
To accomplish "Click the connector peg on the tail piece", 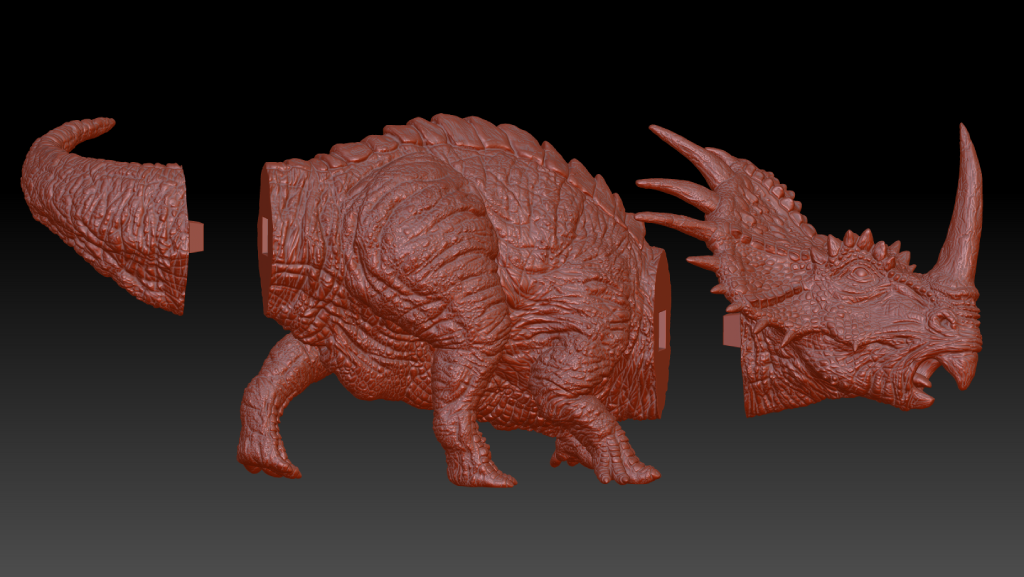I will click(x=197, y=235).
